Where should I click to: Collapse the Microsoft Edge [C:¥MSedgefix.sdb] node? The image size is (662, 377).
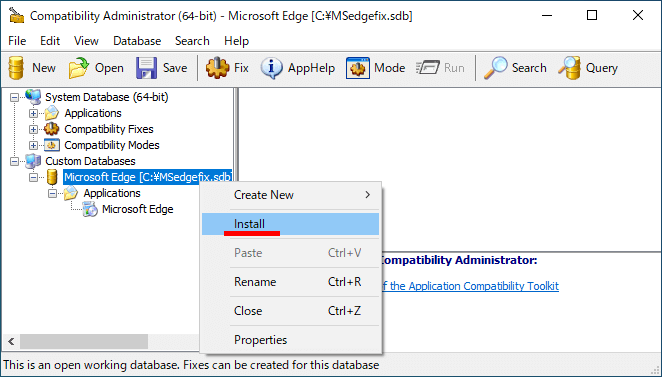click(33, 178)
